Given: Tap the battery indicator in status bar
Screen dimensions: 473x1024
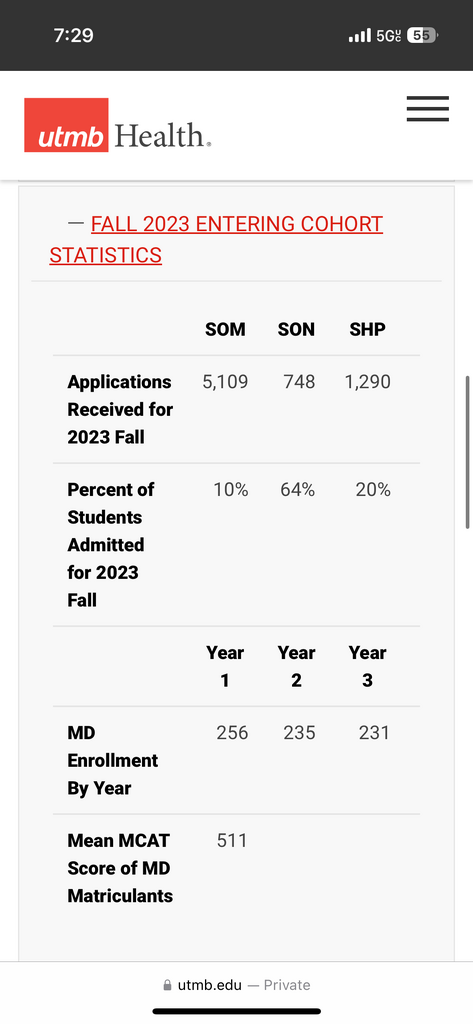Looking at the screenshot, I should 422,35.
